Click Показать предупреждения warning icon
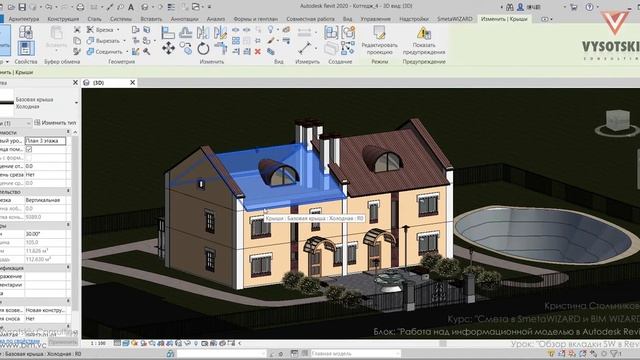 pyautogui.click(x=424, y=33)
